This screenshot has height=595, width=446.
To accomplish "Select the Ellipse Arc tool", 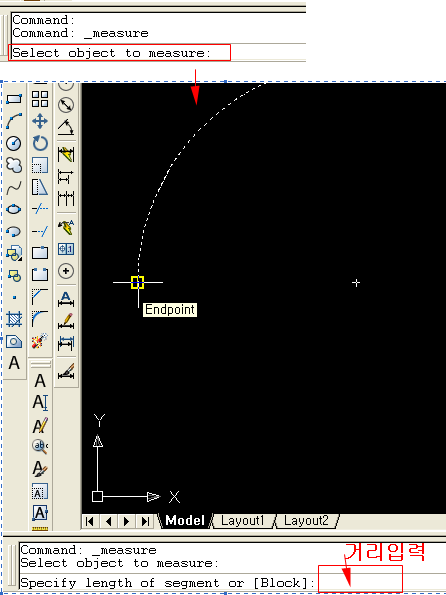I will pos(14,231).
